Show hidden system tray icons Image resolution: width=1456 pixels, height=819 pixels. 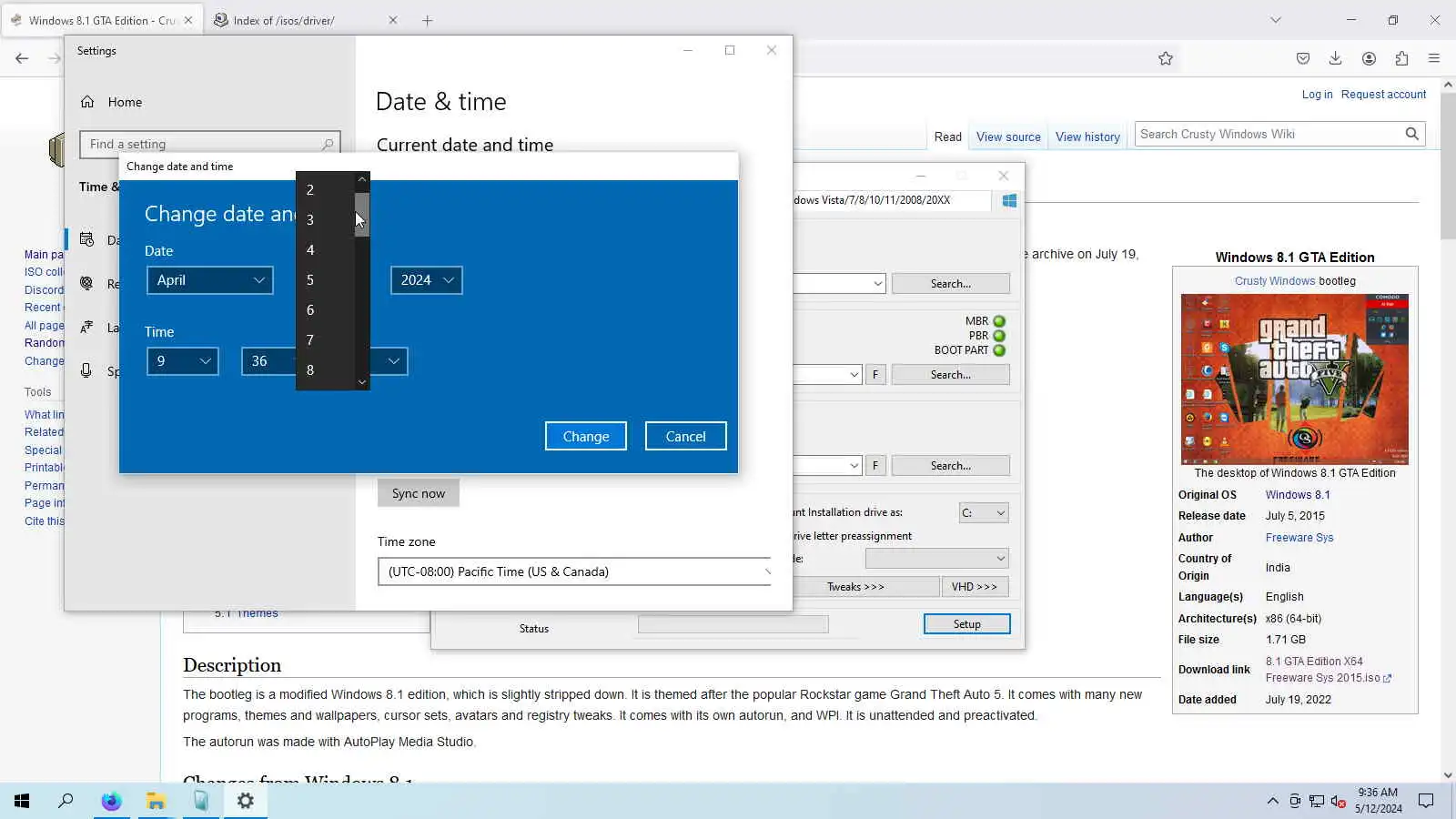pyautogui.click(x=1272, y=801)
